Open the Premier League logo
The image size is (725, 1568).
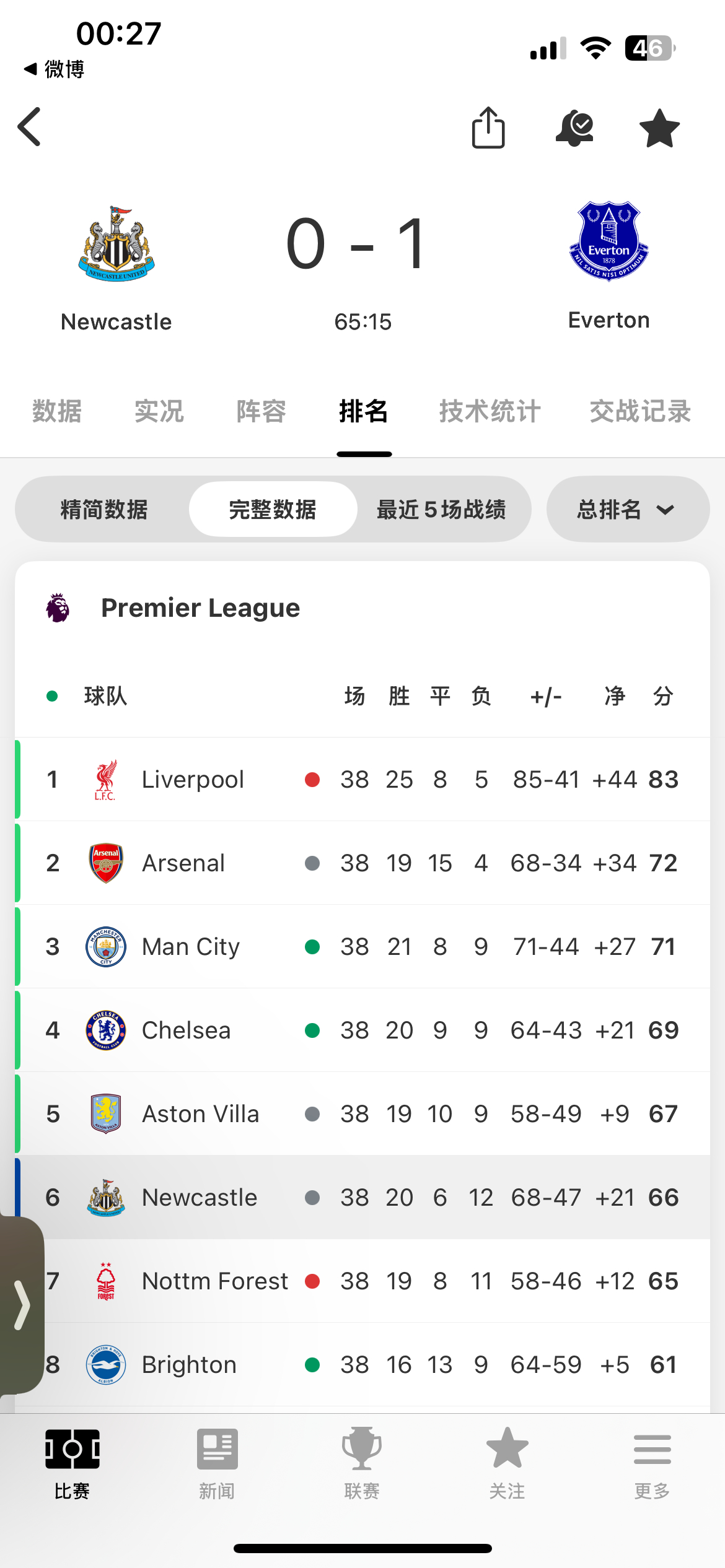(58, 608)
